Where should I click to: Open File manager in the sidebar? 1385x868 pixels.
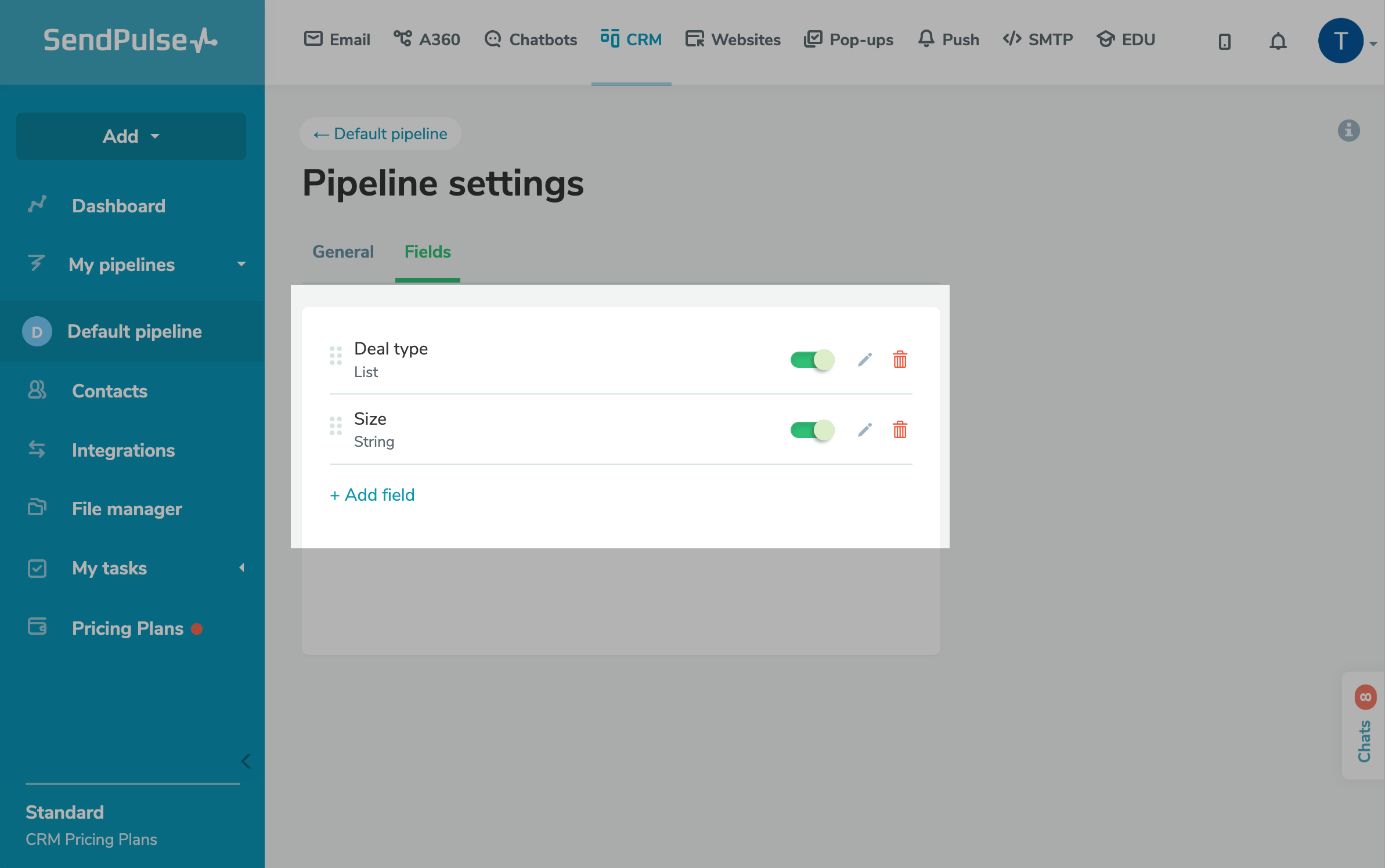tap(127, 509)
